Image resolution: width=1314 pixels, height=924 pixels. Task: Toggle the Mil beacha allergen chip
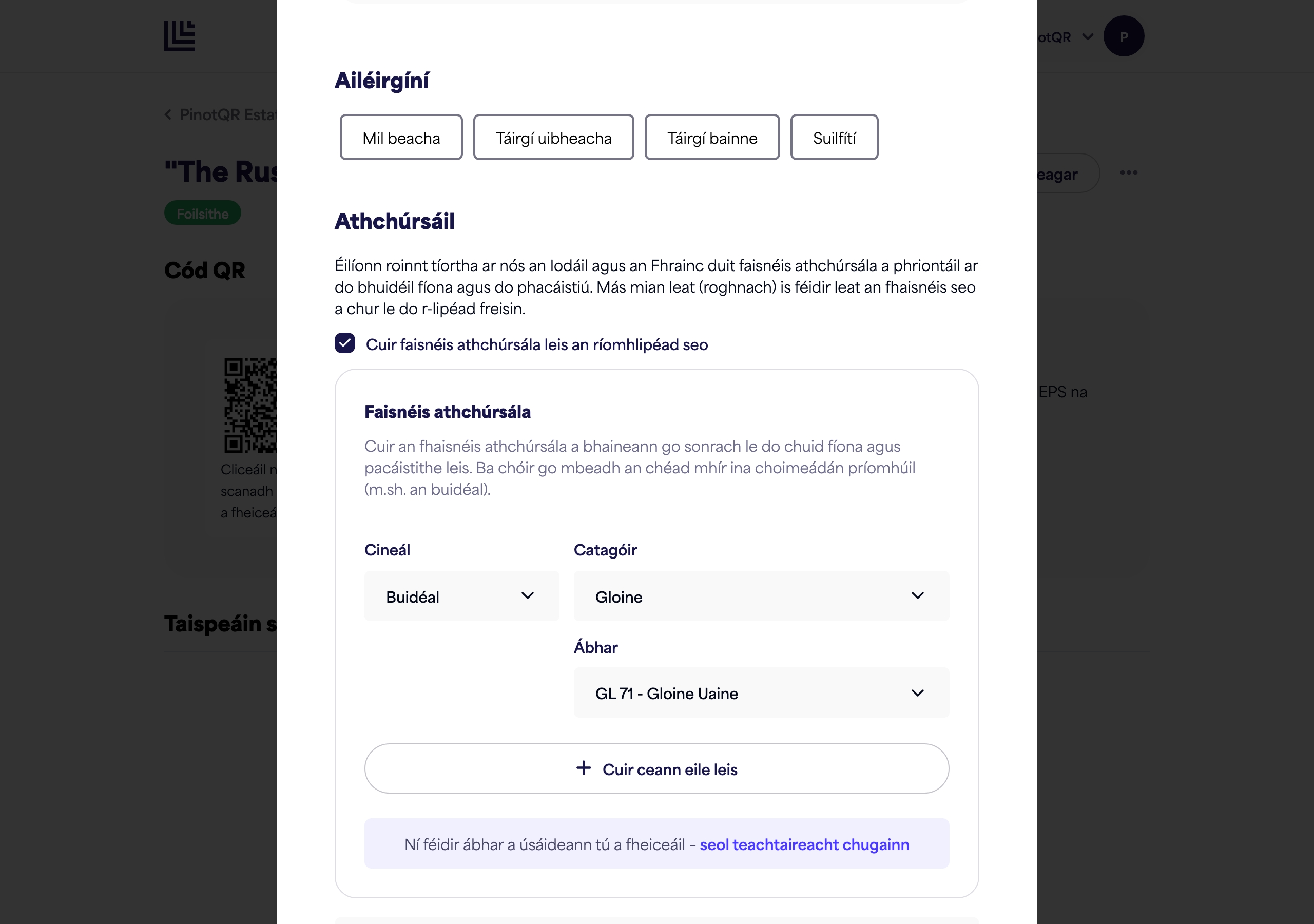tap(401, 138)
